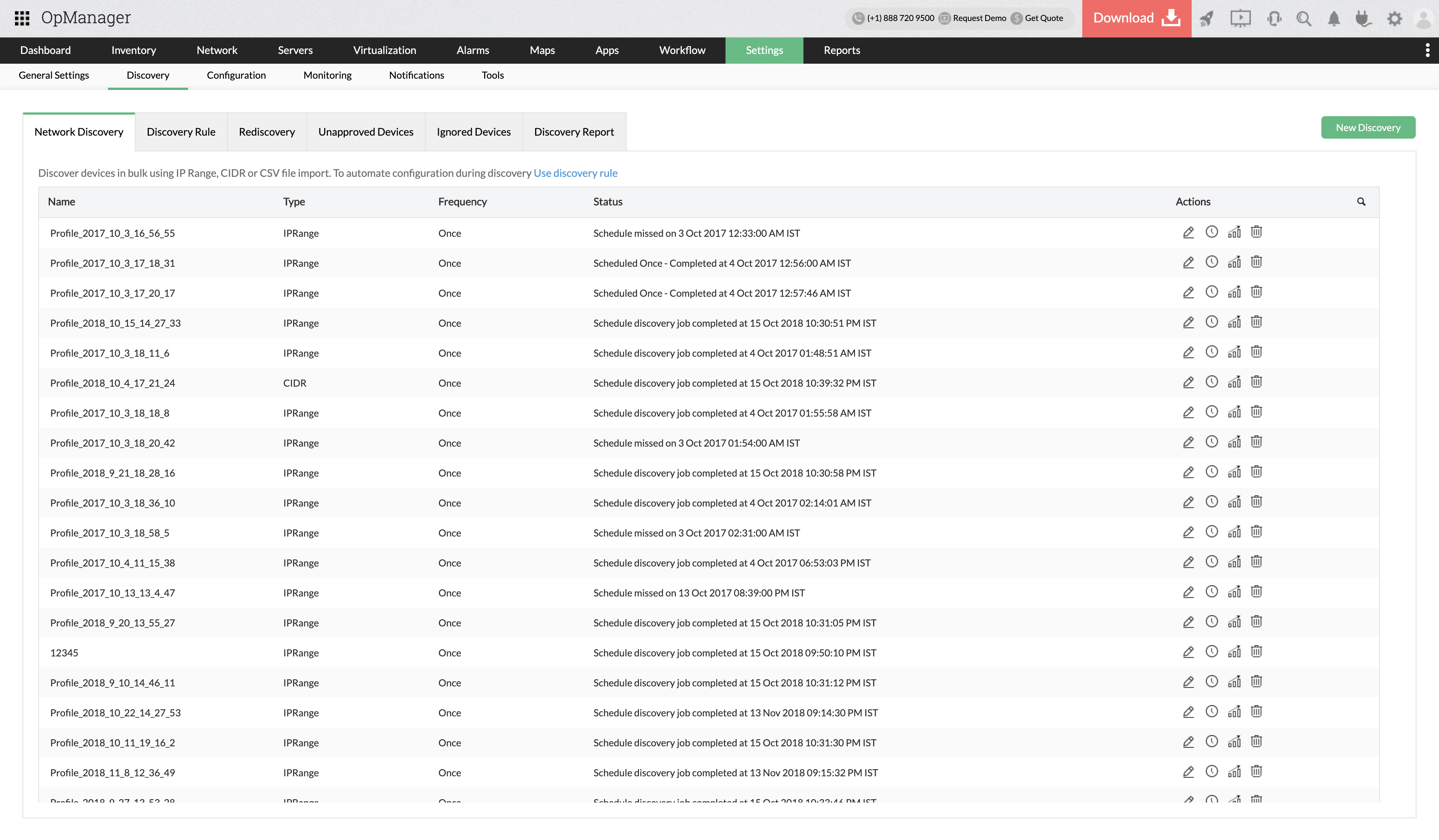
Task: Select Alarms in main navigation
Action: tap(472, 50)
